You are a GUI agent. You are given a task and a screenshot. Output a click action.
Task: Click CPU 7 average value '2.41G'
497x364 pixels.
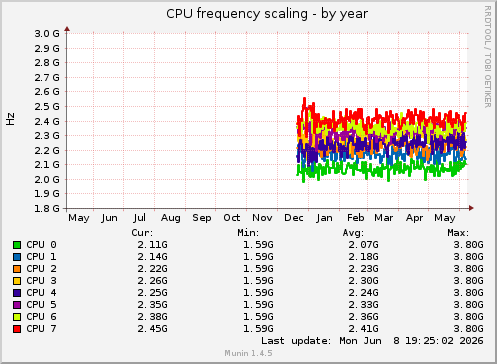point(364,329)
